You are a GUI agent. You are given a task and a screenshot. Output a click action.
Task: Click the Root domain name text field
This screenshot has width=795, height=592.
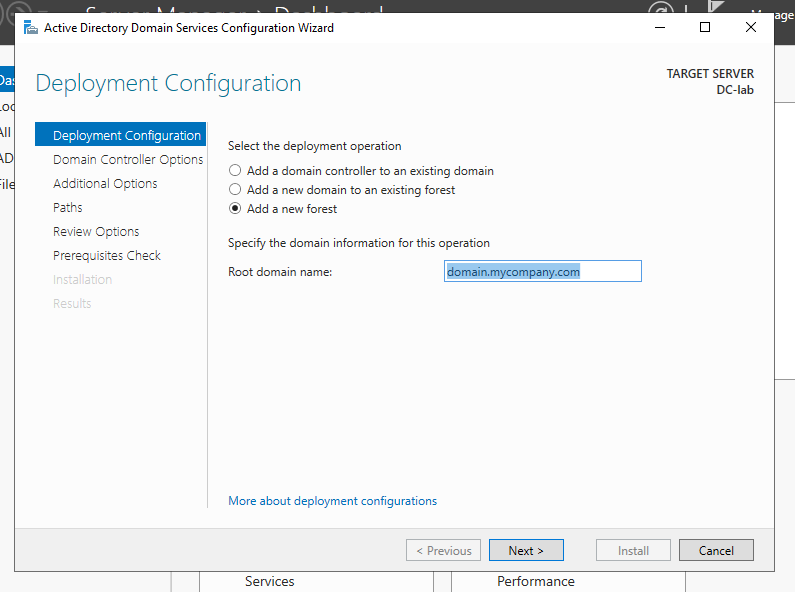click(x=542, y=271)
